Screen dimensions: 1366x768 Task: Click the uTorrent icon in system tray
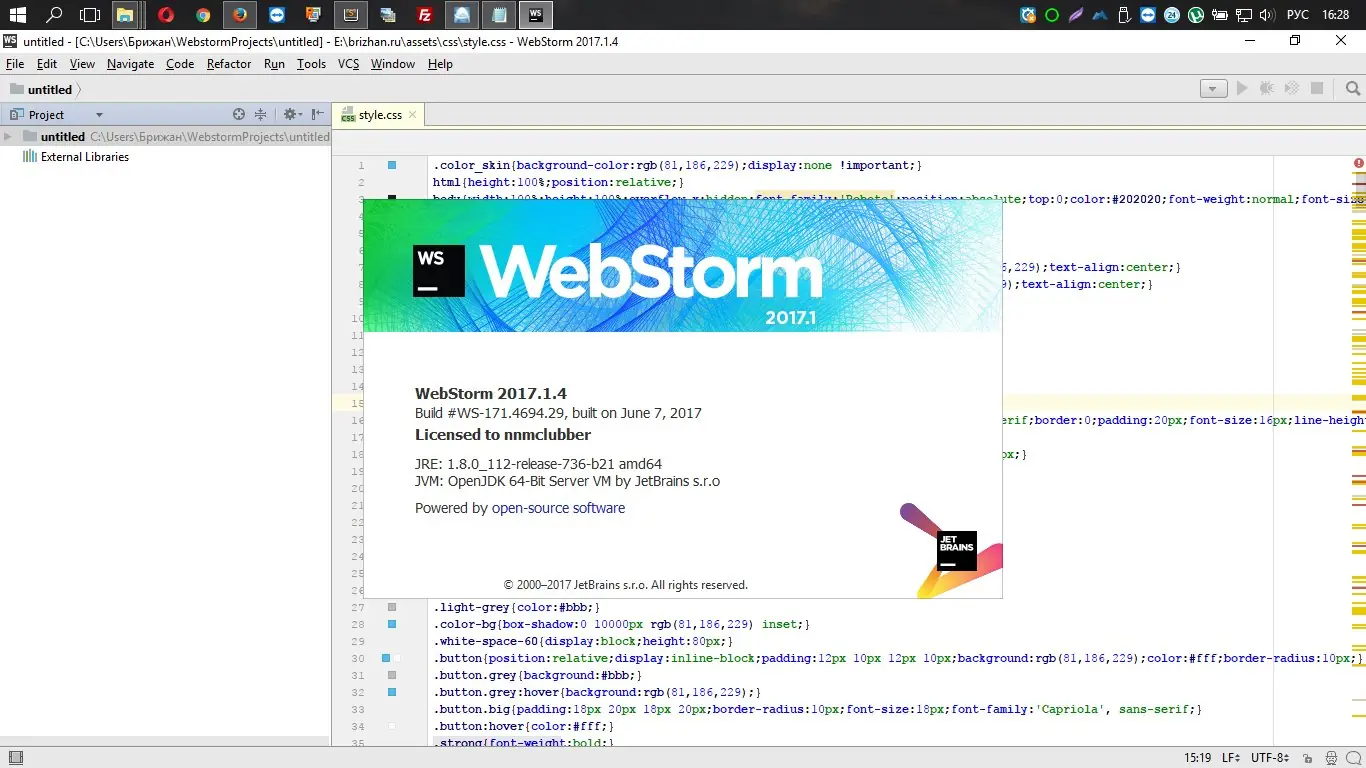tap(1194, 15)
